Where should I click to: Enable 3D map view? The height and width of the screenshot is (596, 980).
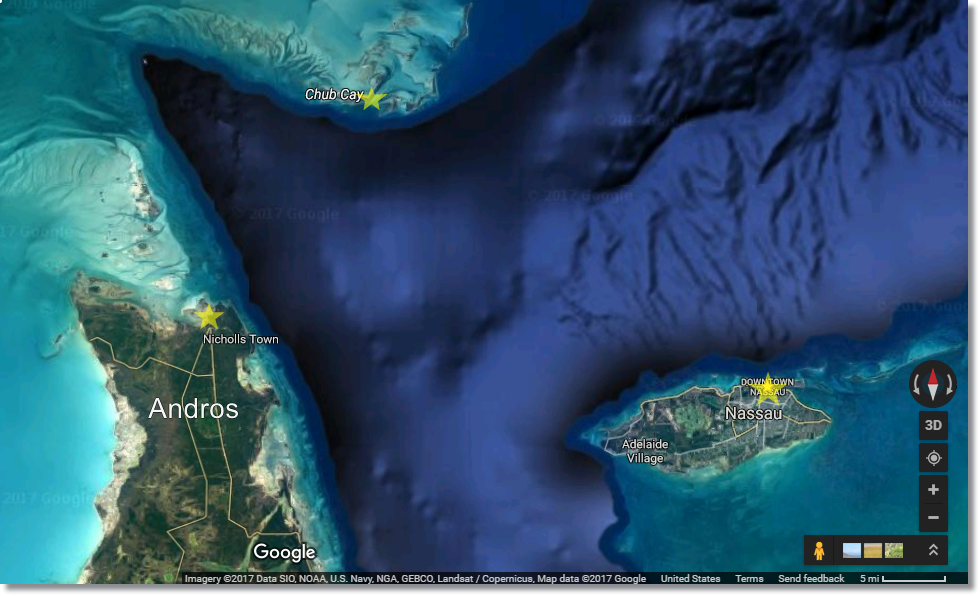click(x=933, y=425)
